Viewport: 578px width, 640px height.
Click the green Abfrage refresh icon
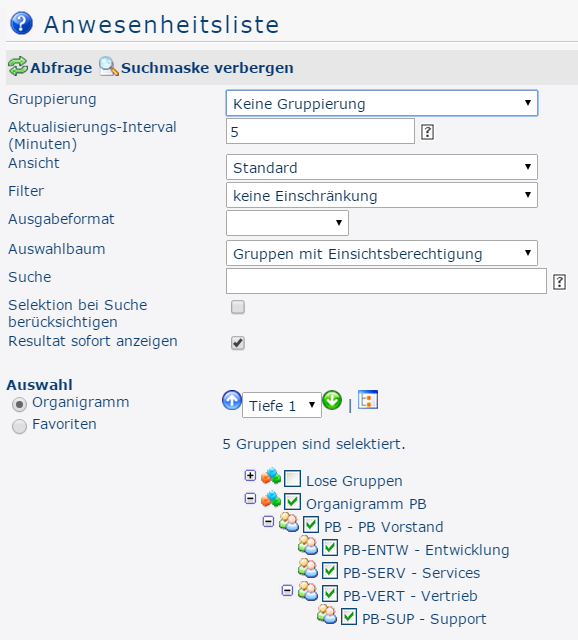pos(18,67)
